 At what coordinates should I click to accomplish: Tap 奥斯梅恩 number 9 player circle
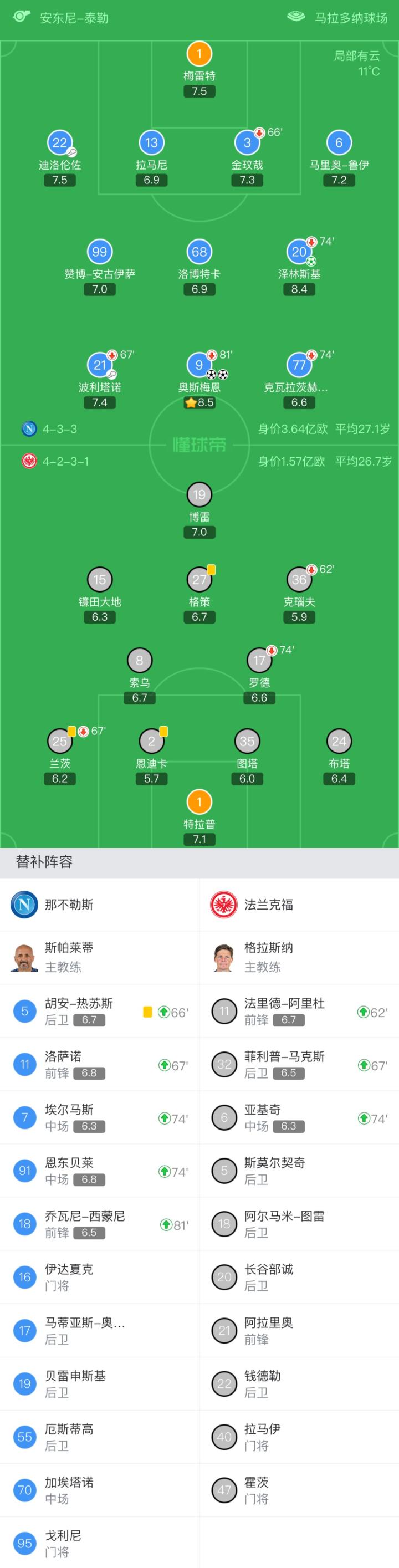tap(199, 365)
